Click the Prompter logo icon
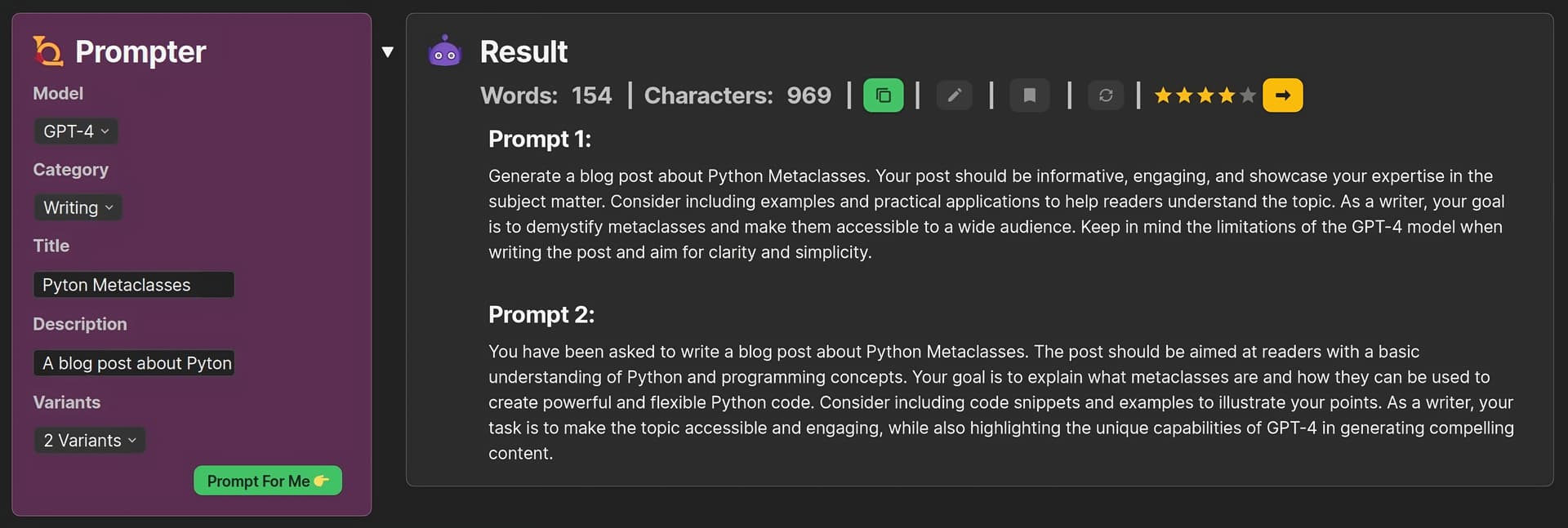 point(48,51)
